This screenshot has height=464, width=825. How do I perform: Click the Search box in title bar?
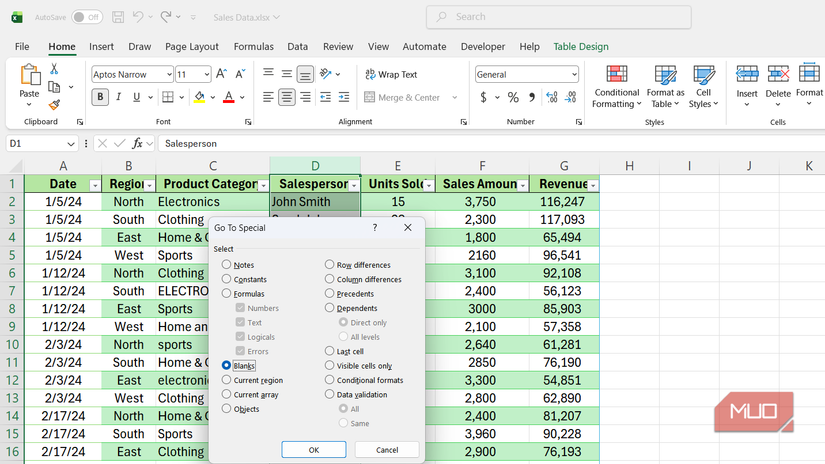tap(559, 17)
